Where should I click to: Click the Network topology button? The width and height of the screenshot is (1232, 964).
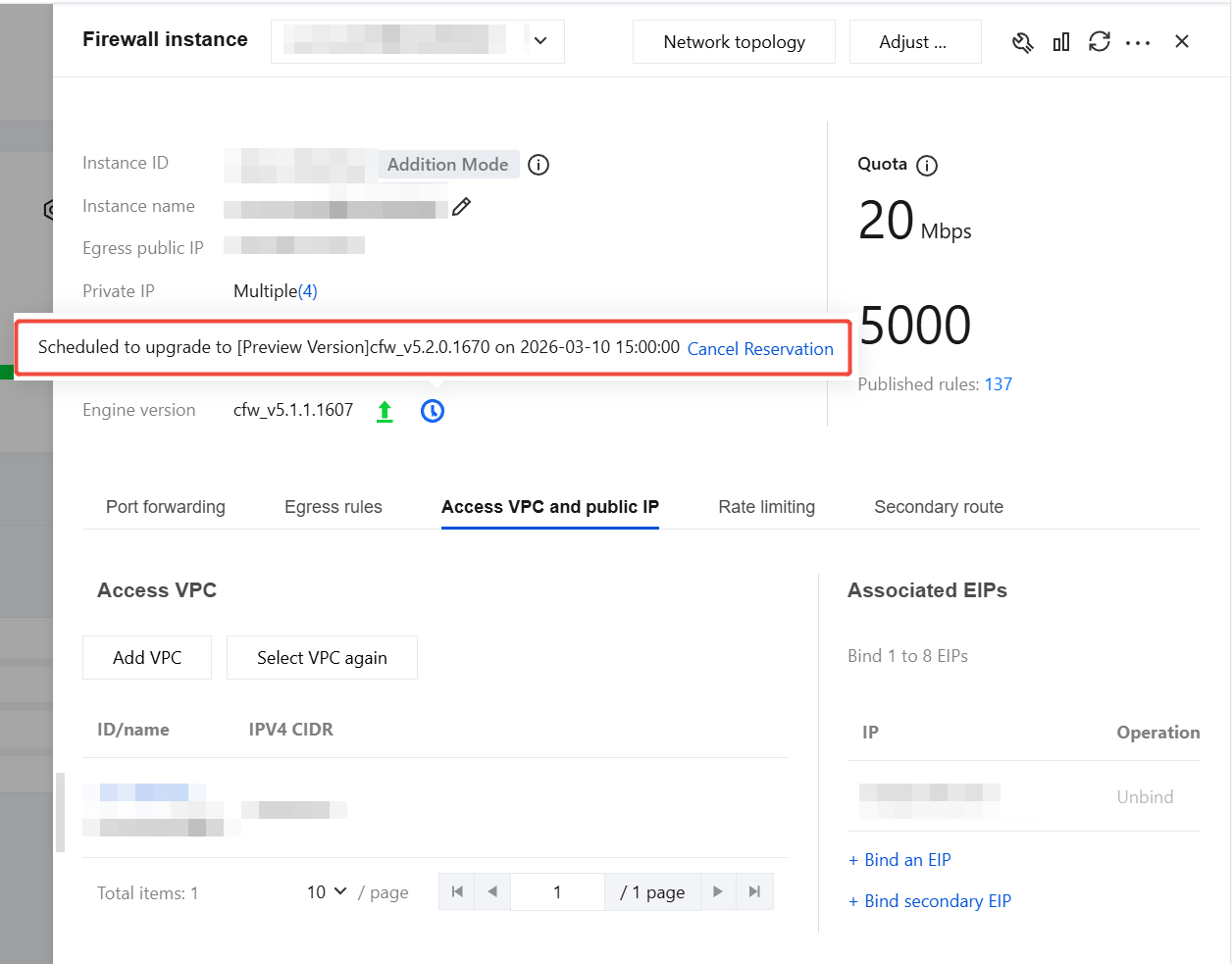[734, 42]
